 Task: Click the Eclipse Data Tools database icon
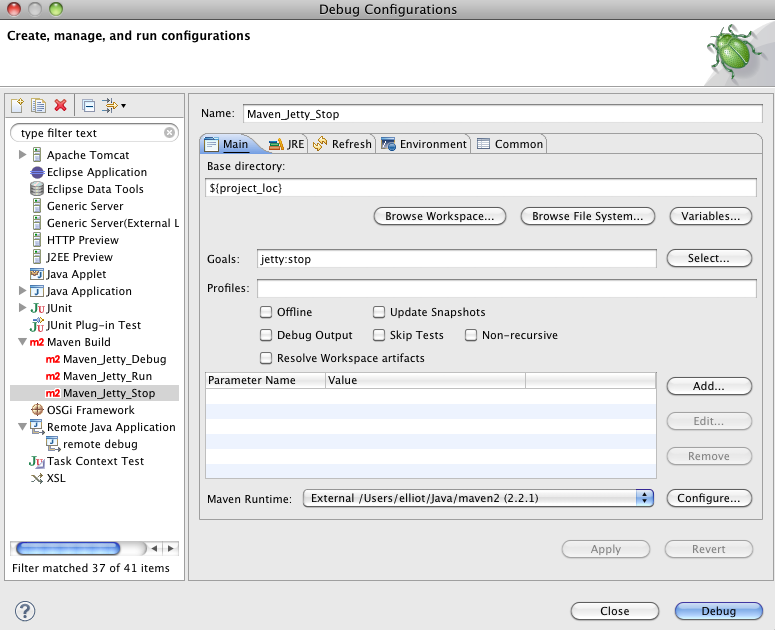37,189
